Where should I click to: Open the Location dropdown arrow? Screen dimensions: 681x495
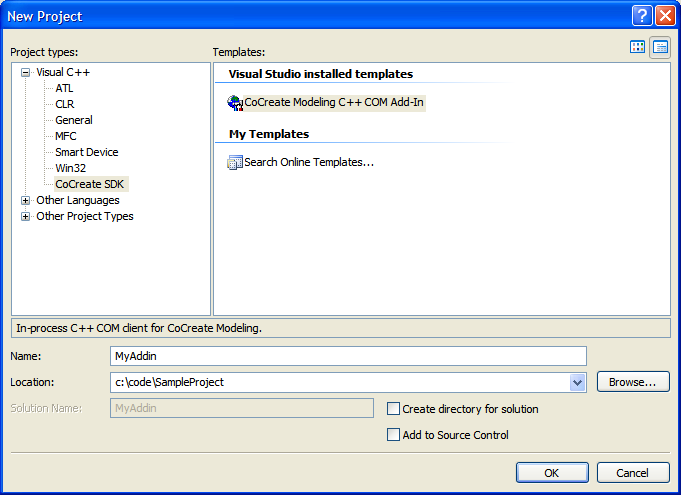point(577,383)
